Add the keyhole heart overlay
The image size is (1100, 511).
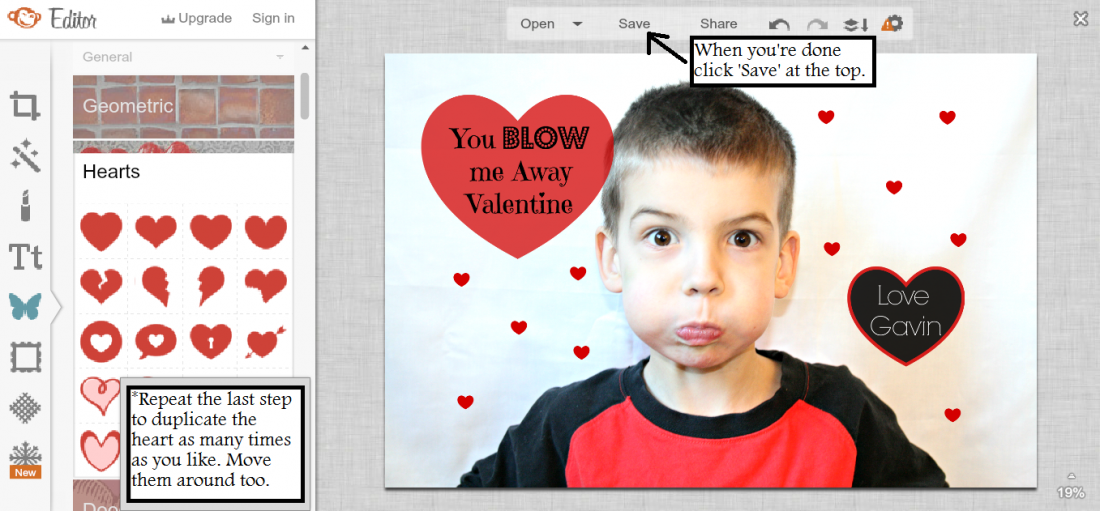pos(210,340)
